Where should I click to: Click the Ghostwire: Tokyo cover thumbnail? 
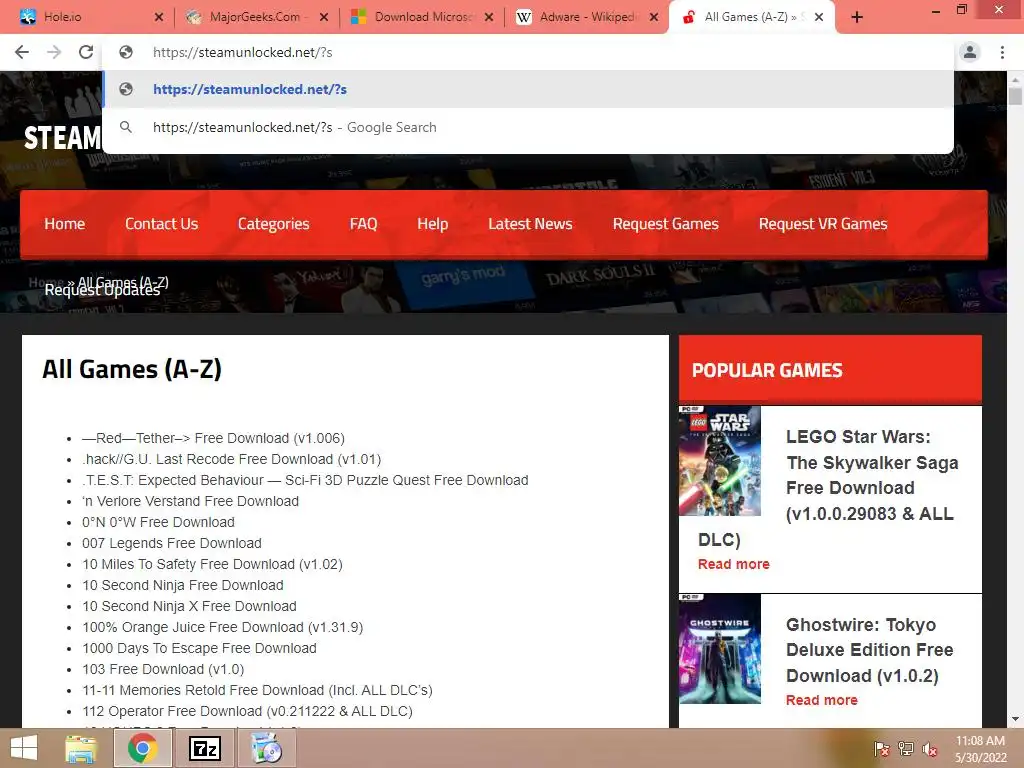point(720,648)
